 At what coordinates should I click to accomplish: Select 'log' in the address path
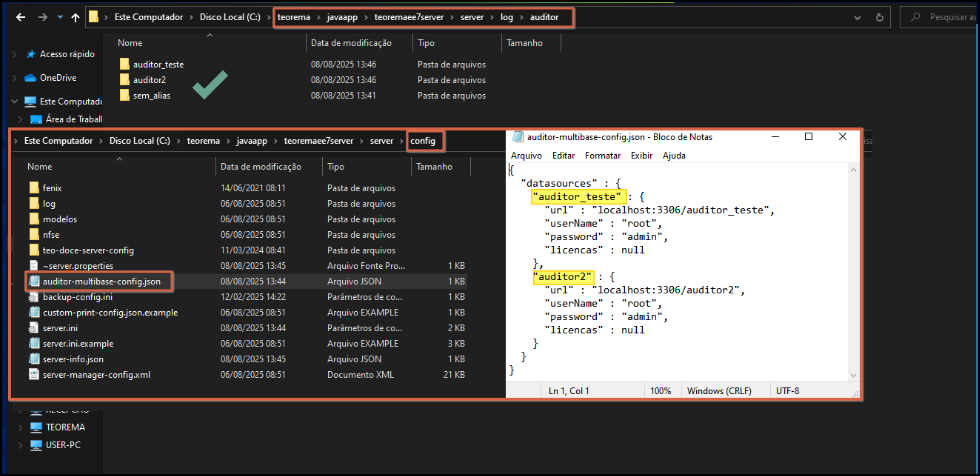pyautogui.click(x=506, y=17)
